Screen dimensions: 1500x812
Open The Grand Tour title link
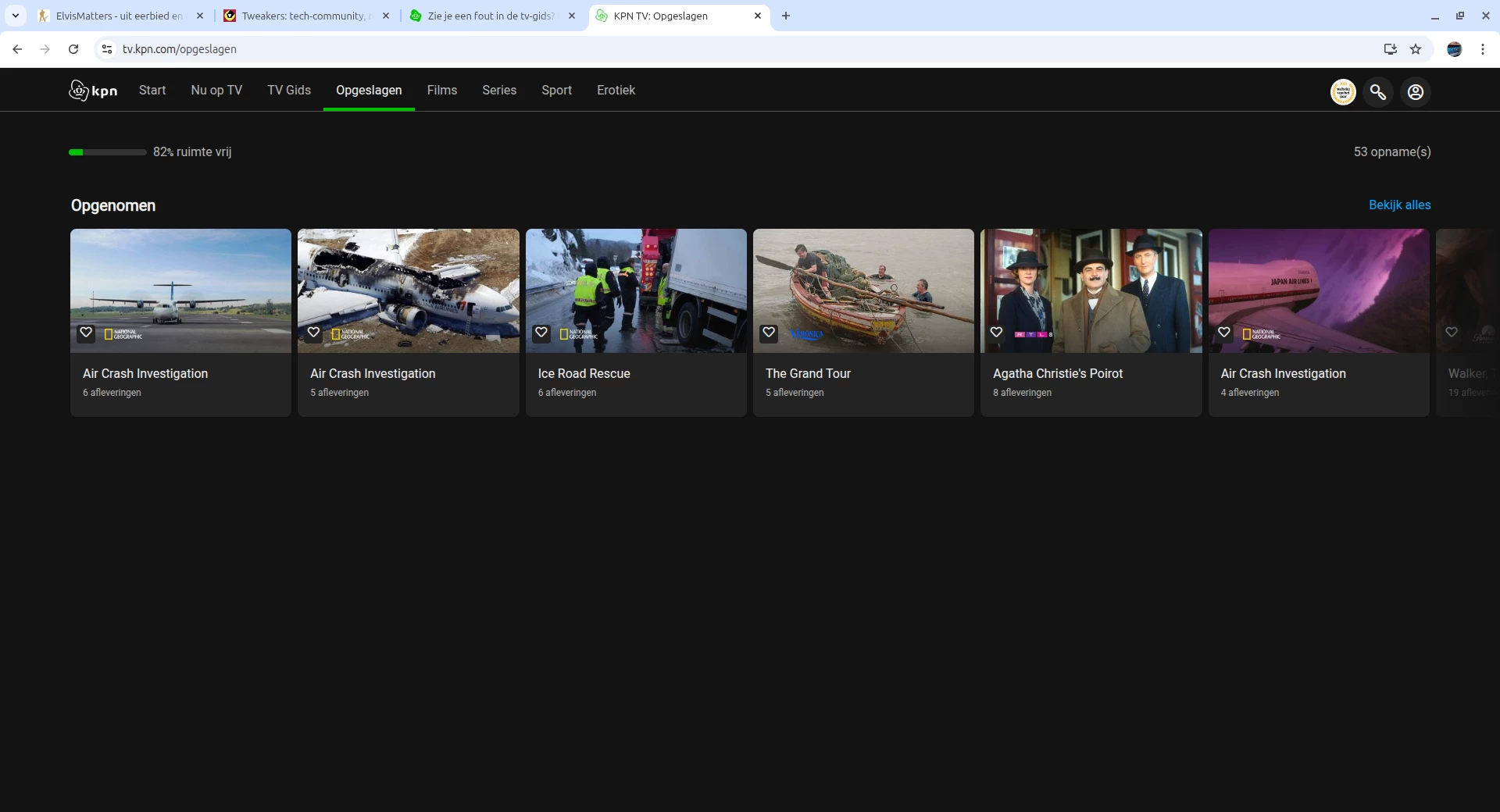point(809,374)
